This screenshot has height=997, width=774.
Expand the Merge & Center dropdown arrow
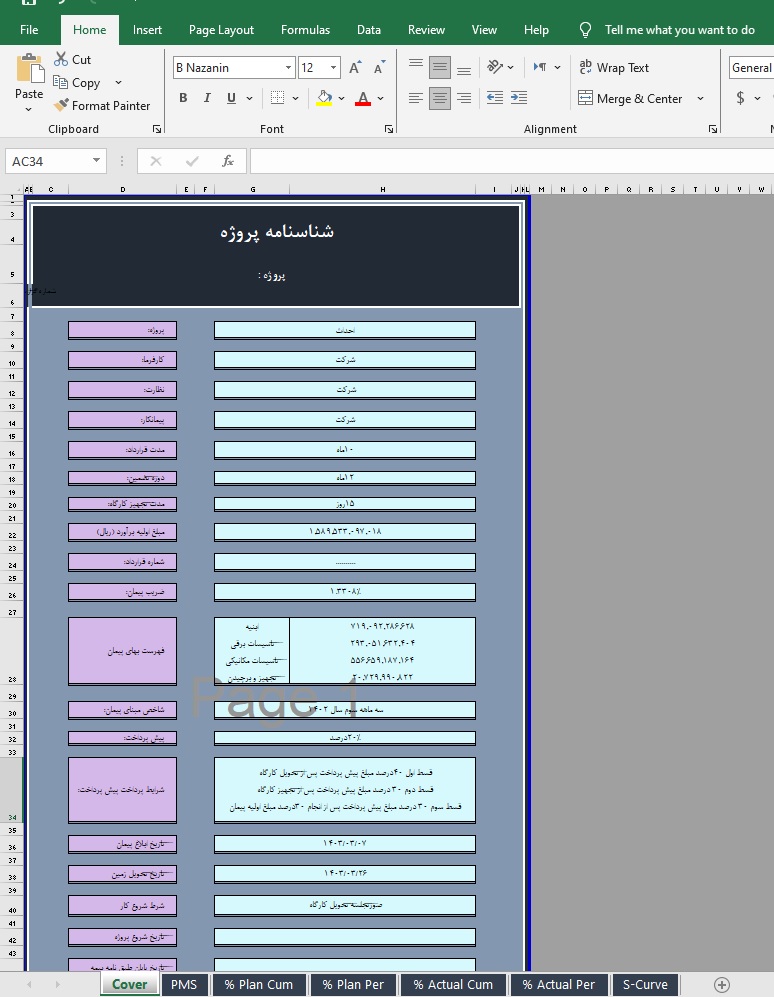pos(700,99)
